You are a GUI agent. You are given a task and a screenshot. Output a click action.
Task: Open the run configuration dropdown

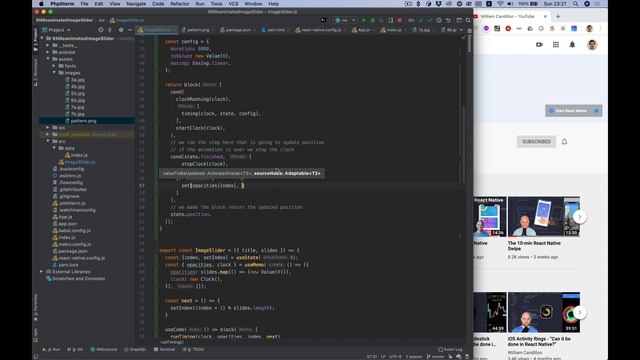pyautogui.click(x=345, y=20)
